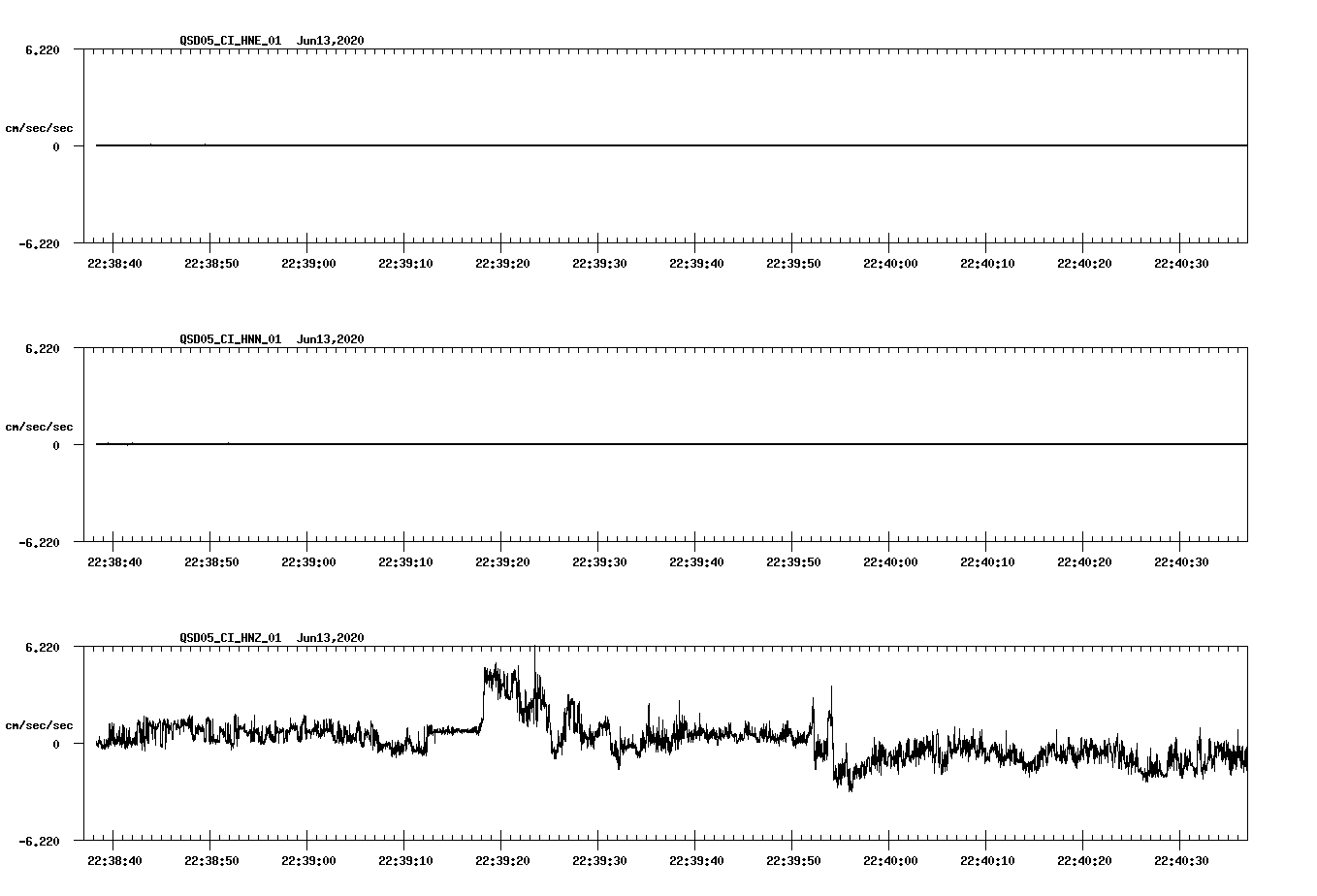Click the 0 axis value on HNZ plot
This screenshot has width=1317, height=896.
click(56, 744)
